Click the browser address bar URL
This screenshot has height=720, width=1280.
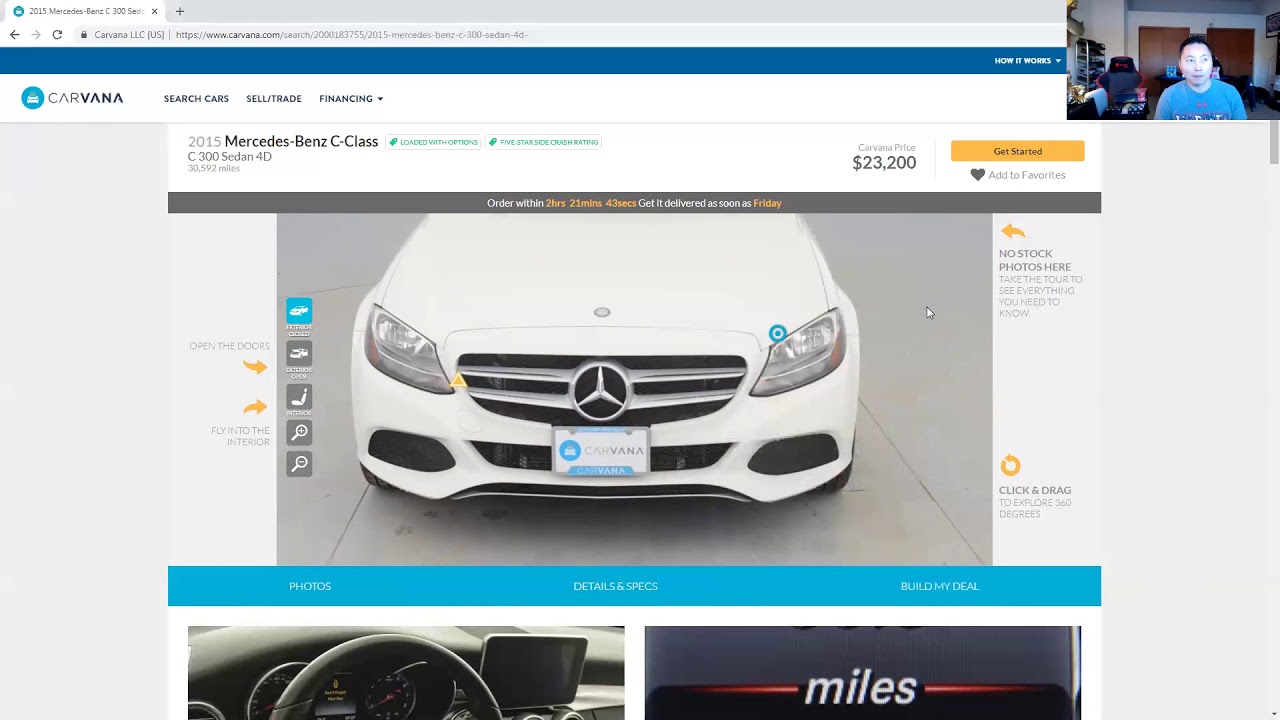click(x=351, y=34)
